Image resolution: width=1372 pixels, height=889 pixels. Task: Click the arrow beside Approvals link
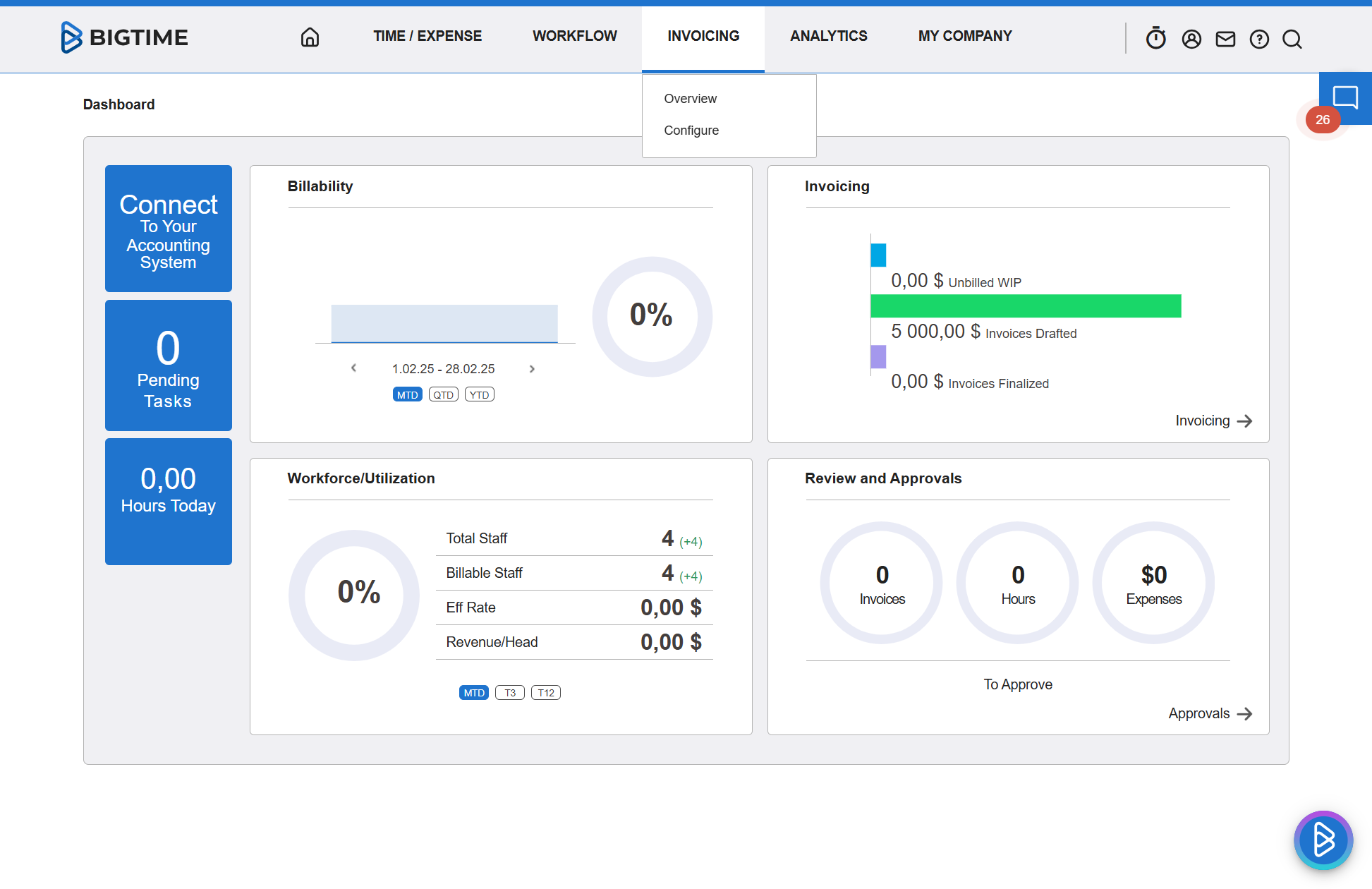click(1245, 714)
